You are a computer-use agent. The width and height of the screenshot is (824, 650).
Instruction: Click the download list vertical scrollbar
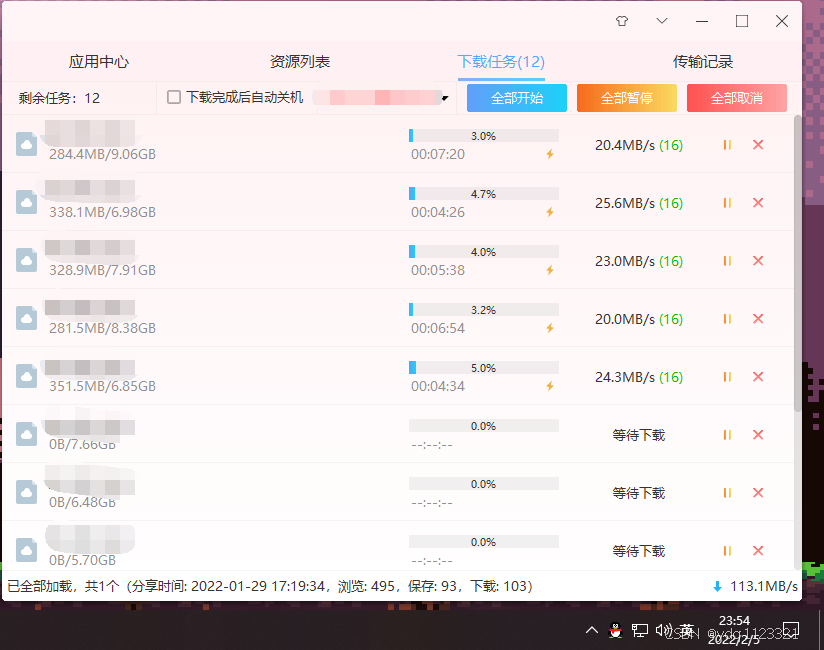[797, 263]
